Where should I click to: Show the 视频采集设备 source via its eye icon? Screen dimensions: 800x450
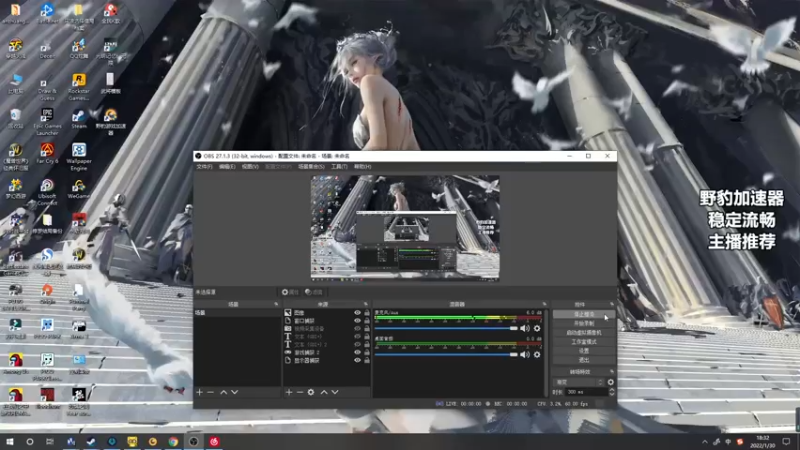tap(357, 329)
